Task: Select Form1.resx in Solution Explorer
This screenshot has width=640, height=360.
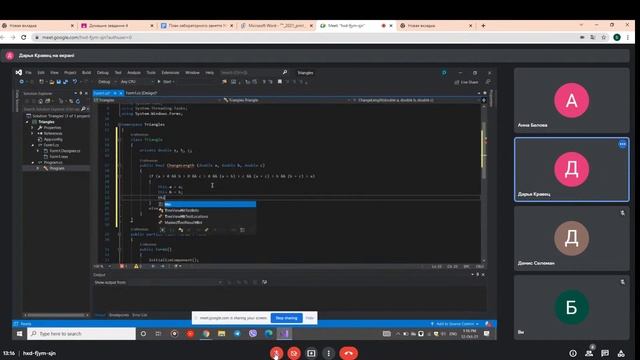Action: tap(59, 156)
